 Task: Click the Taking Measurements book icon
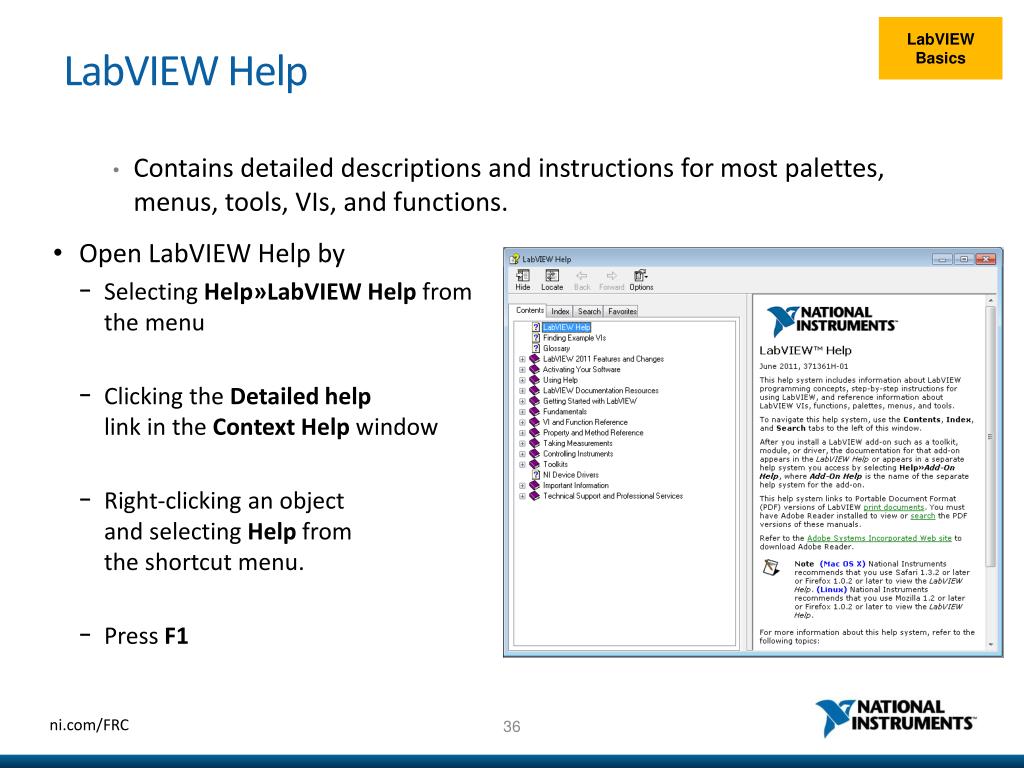[x=534, y=443]
